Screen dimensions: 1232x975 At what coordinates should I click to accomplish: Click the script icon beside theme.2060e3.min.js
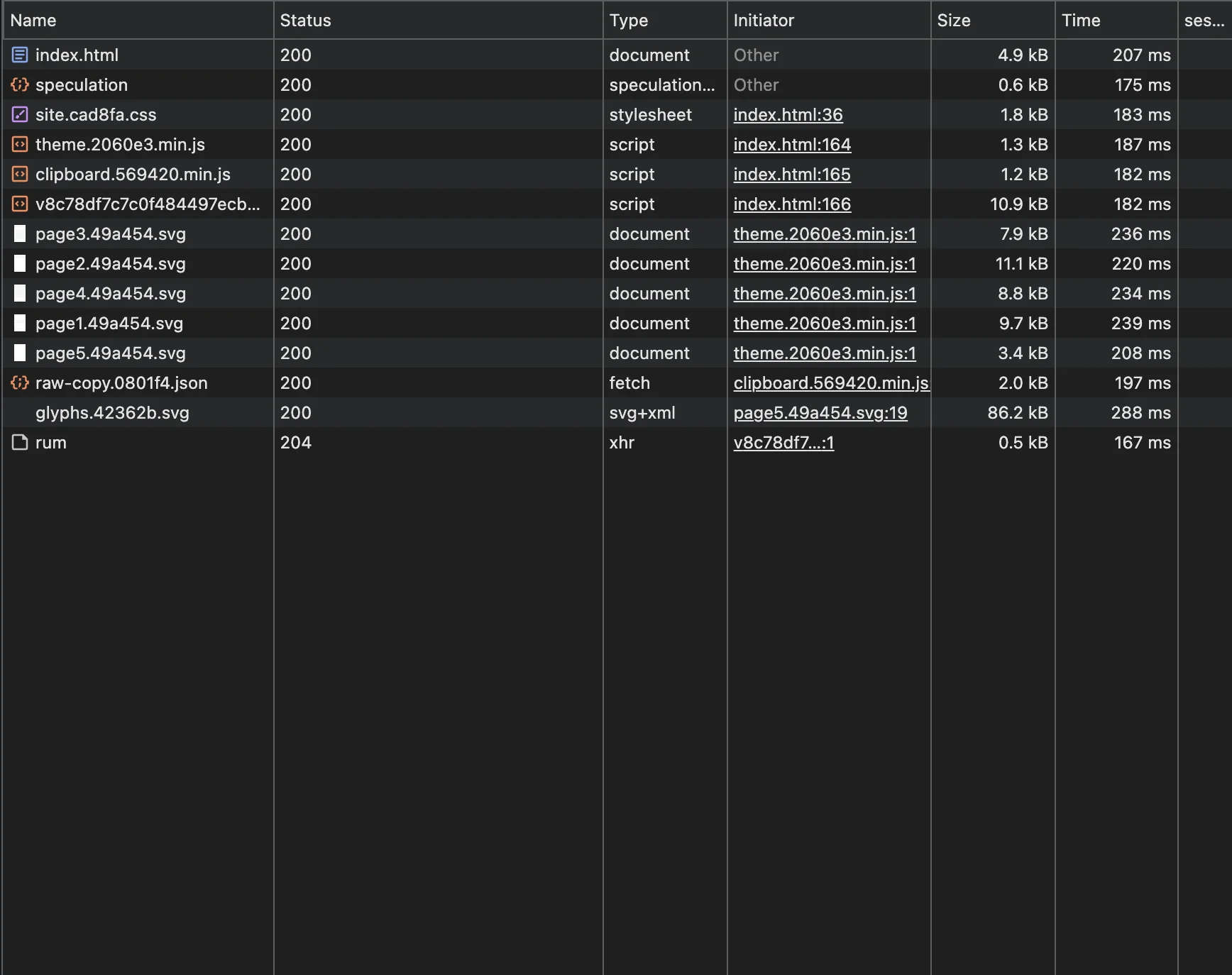pos(20,144)
